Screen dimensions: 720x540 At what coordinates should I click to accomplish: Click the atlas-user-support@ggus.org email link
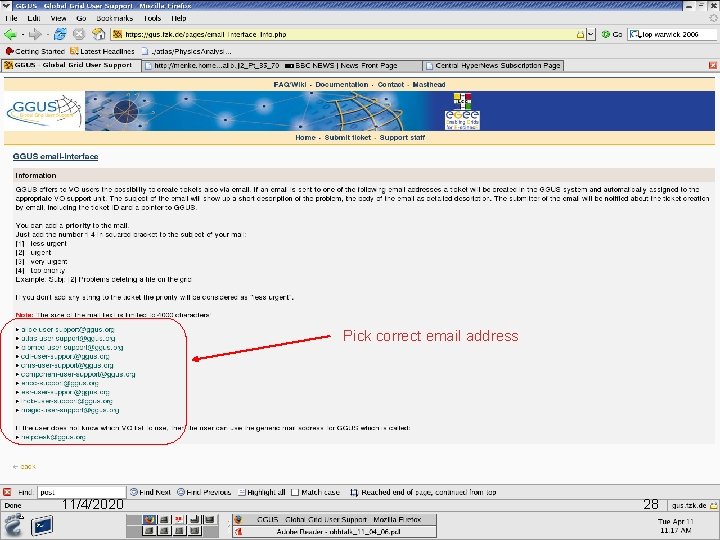pyautogui.click(x=68, y=338)
